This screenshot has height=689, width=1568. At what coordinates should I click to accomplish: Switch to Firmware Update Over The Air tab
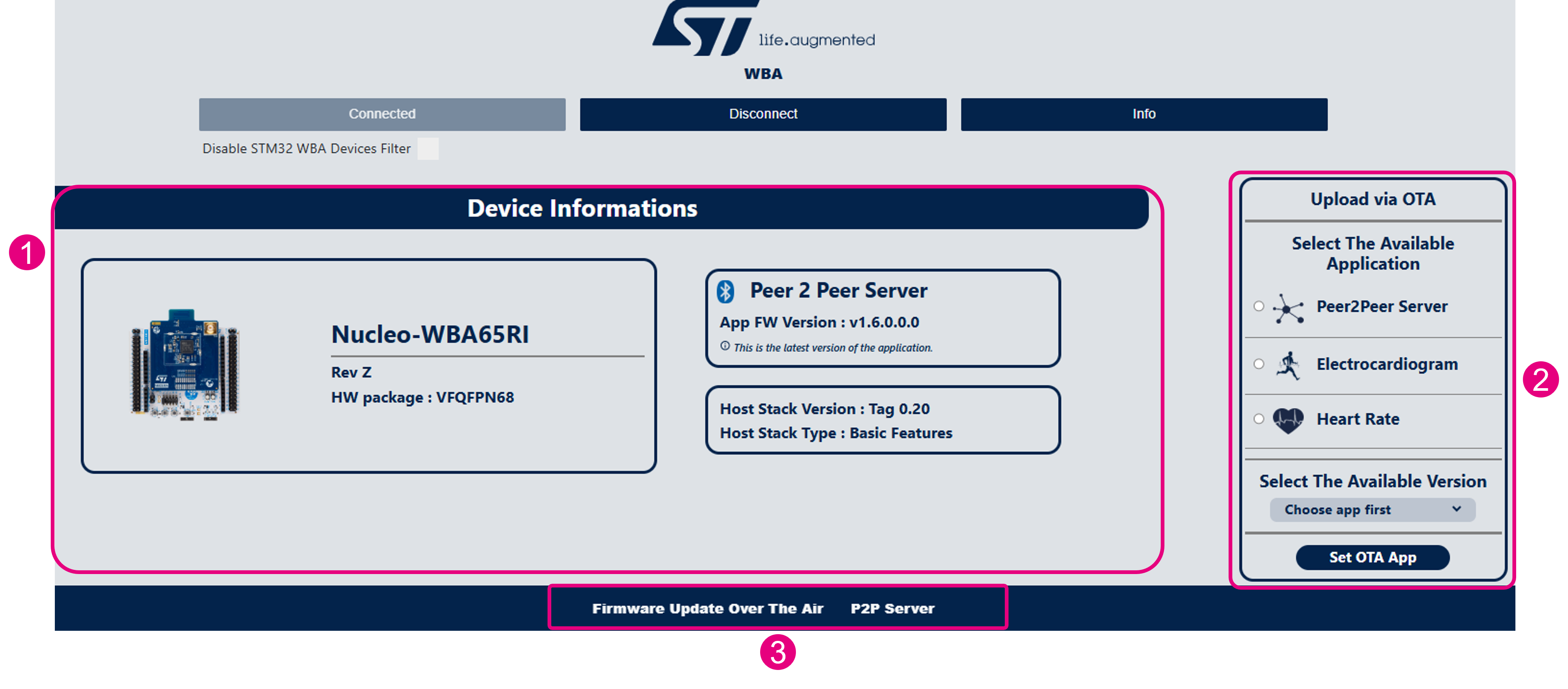[707, 609]
